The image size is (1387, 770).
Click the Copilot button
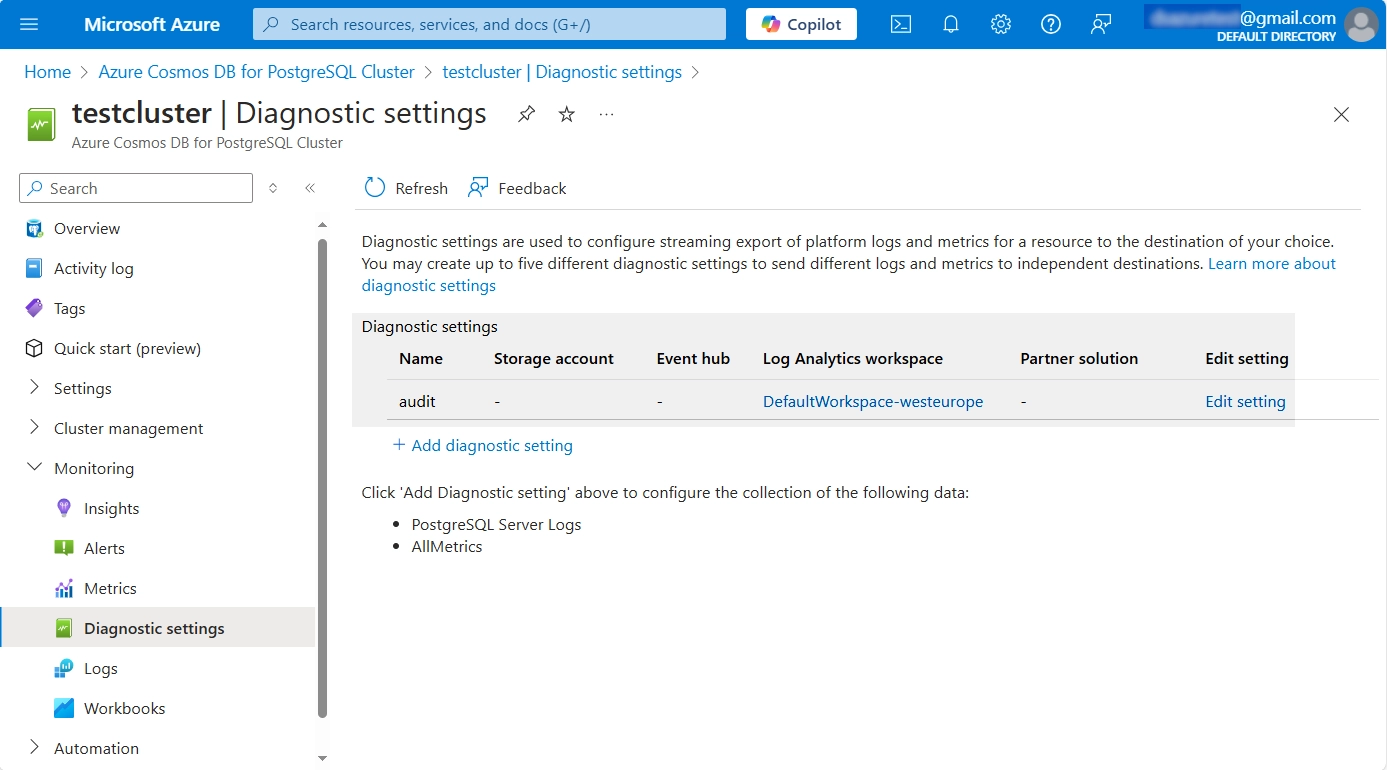801,24
